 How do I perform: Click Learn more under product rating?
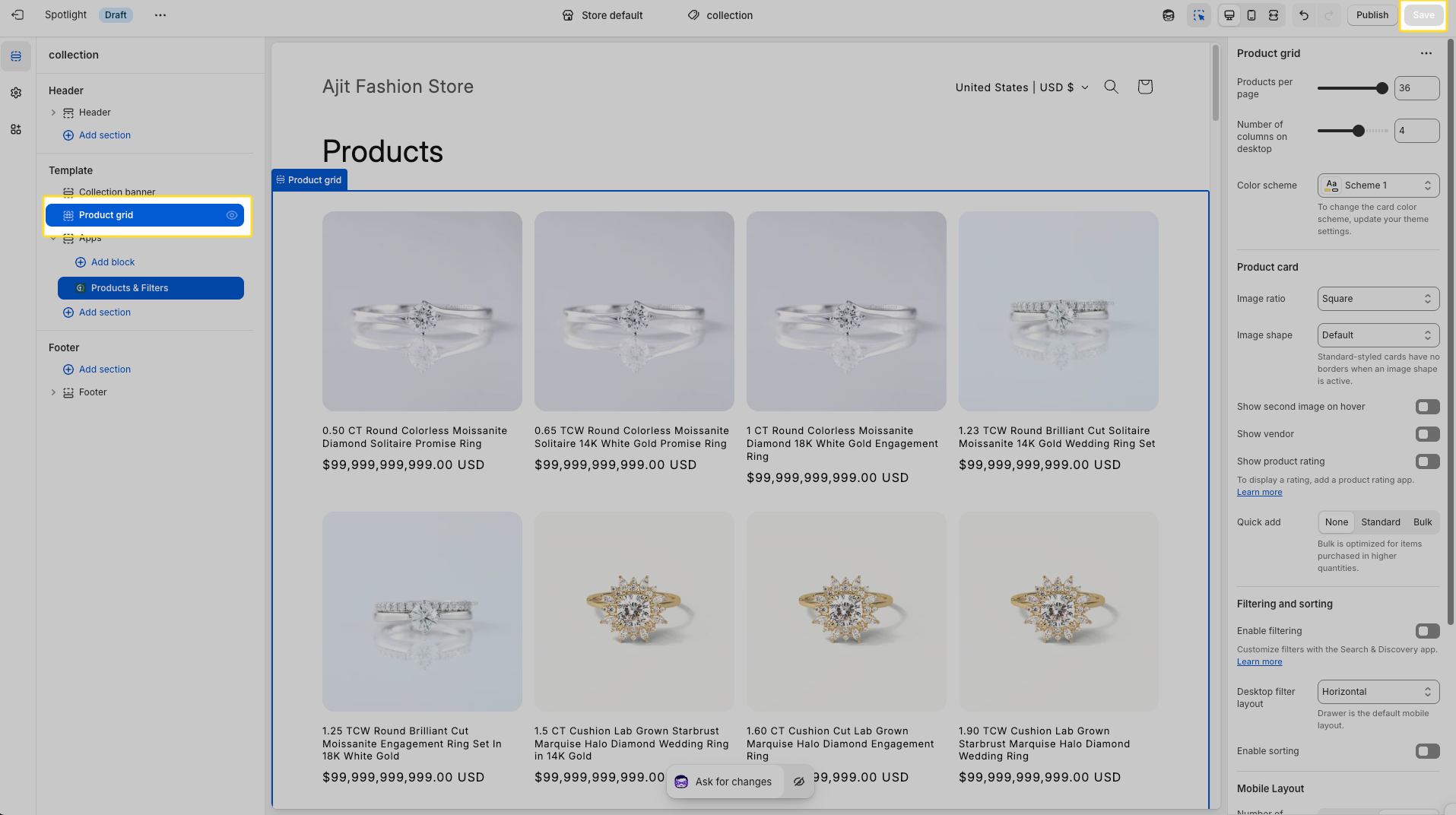click(1258, 492)
